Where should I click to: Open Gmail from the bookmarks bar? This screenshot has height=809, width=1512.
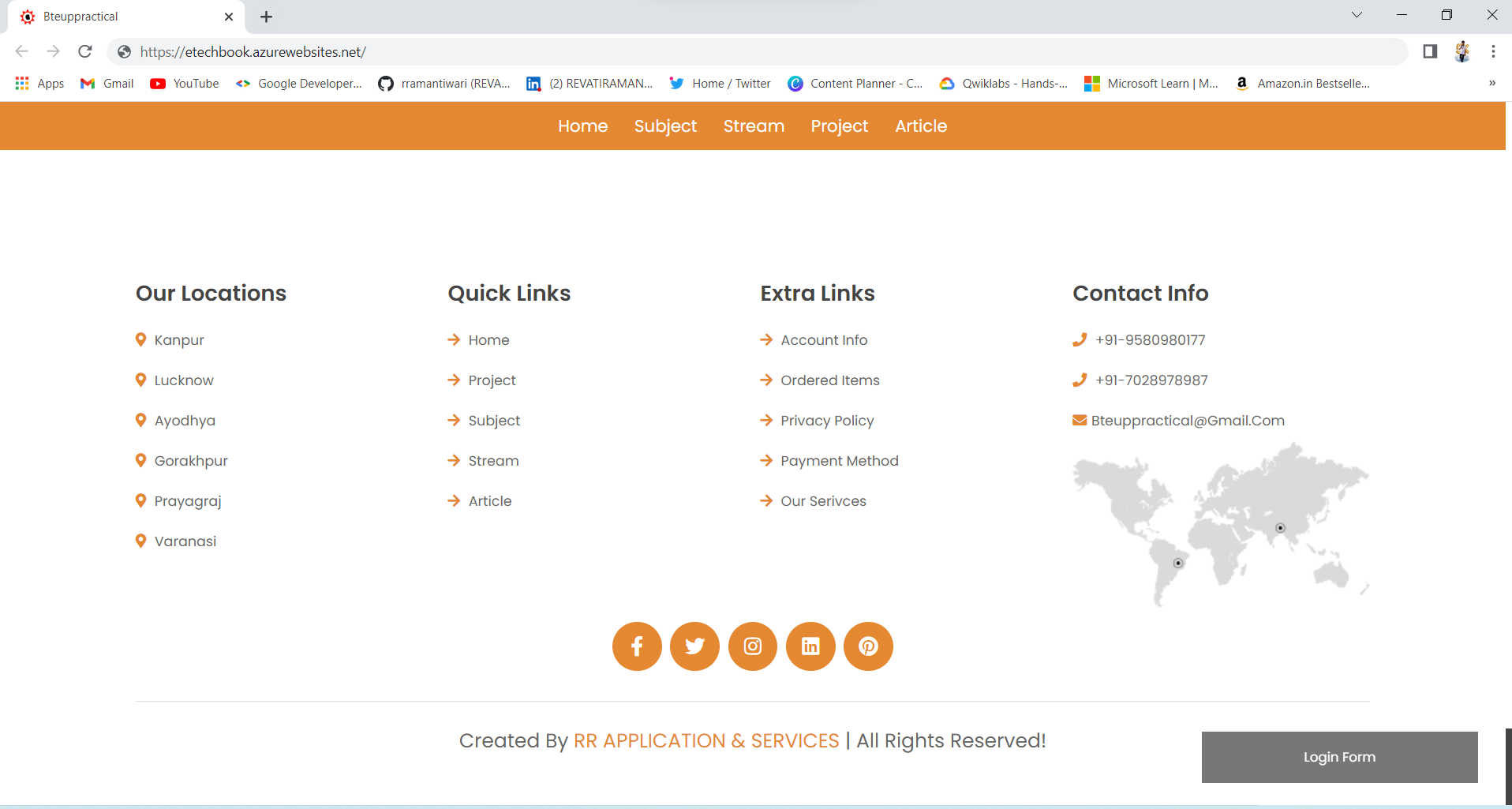[106, 83]
